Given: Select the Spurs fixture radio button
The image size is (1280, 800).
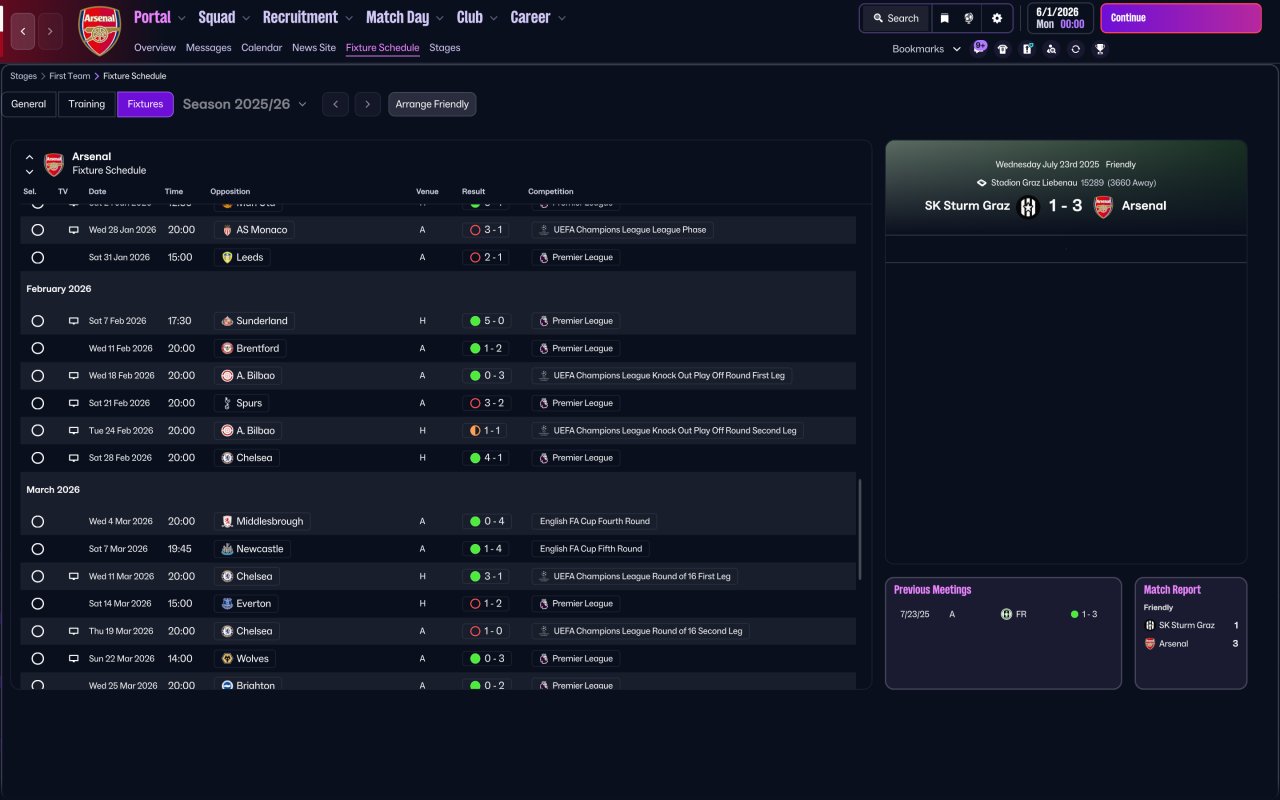Looking at the screenshot, I should (38, 403).
